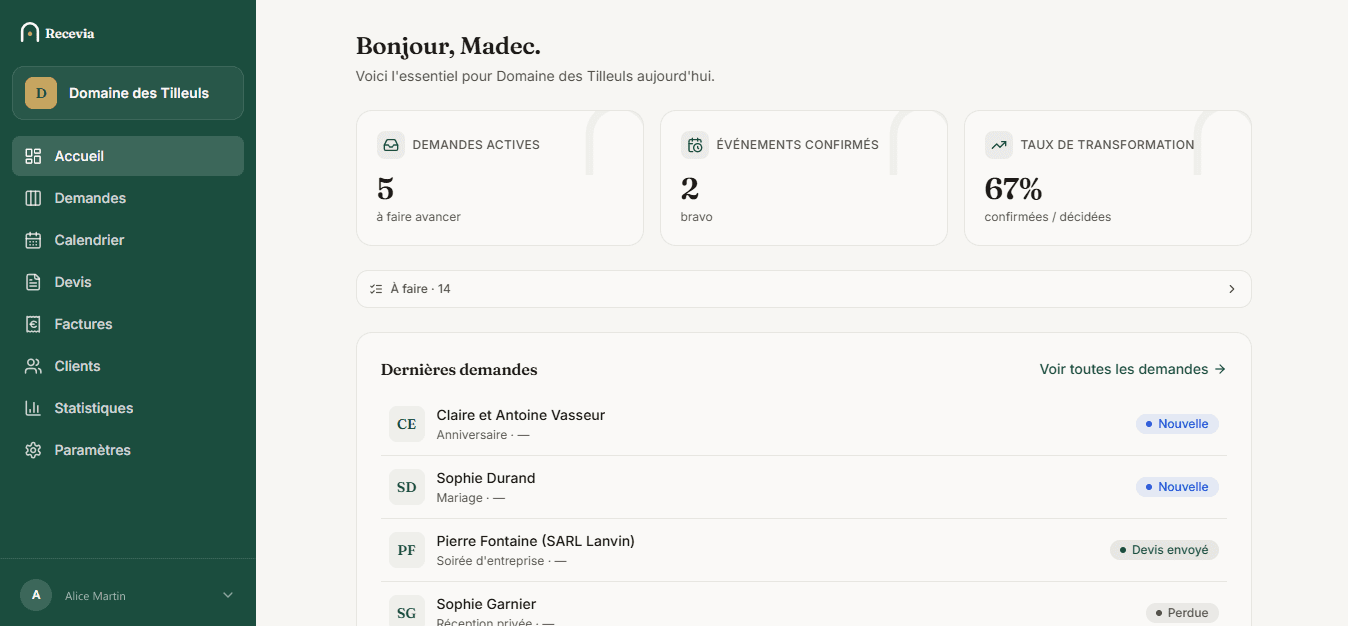The width and height of the screenshot is (1348, 626).
Task: Click the Nouvelle badge for Claire et Antoine Vasseur
Action: tap(1177, 424)
